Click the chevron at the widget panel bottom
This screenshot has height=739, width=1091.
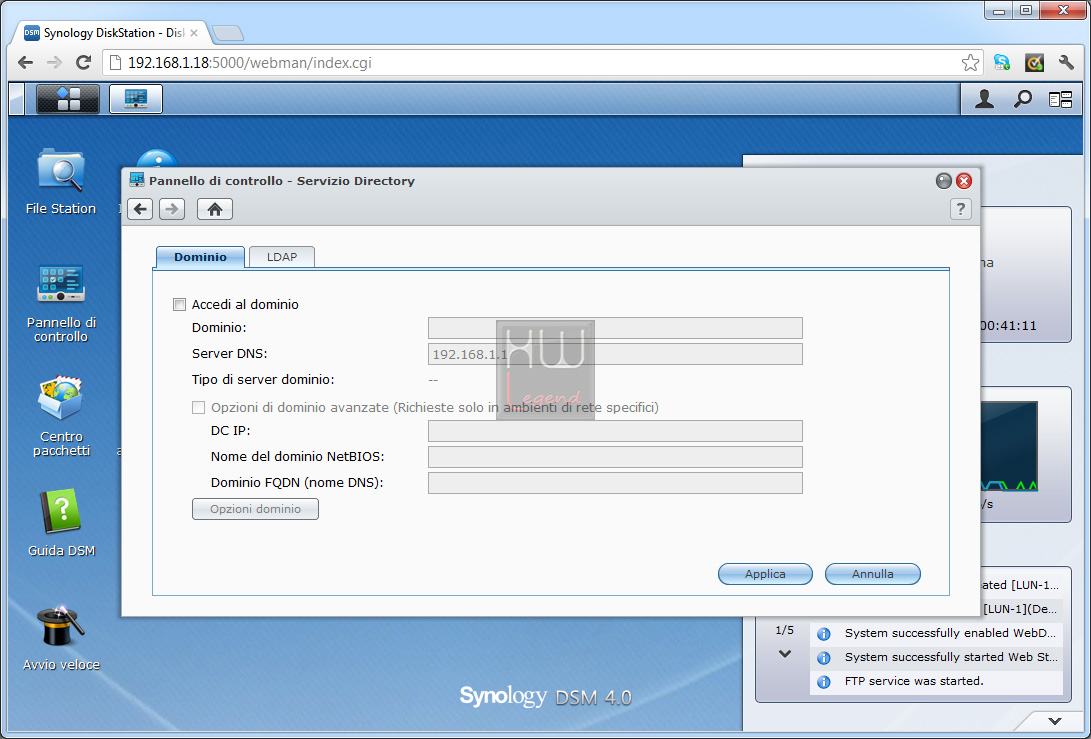pyautogui.click(x=1055, y=721)
